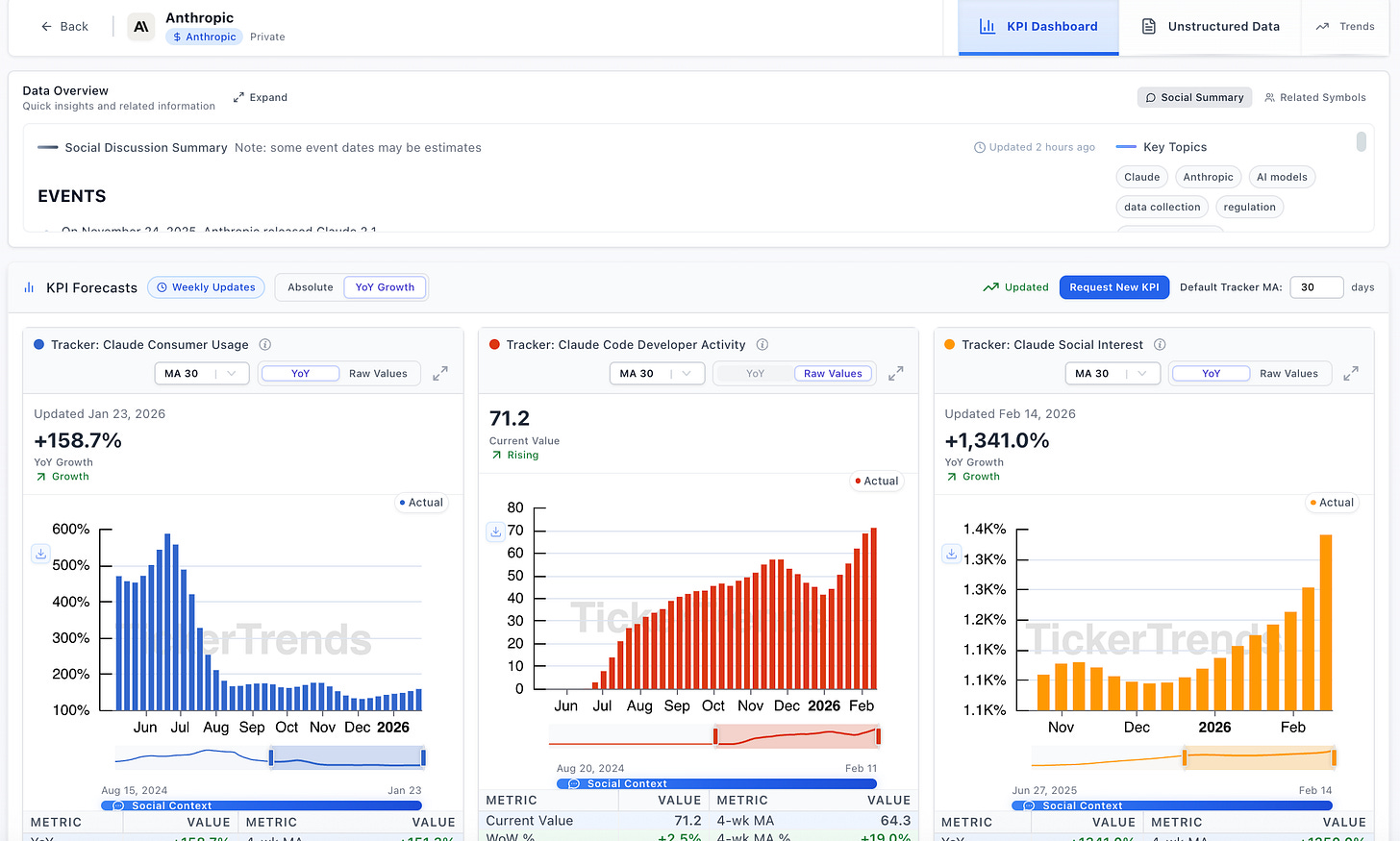Viewport: 1400px width, 841px height.
Task: Select the AI models topic chip
Action: pyautogui.click(x=1282, y=177)
